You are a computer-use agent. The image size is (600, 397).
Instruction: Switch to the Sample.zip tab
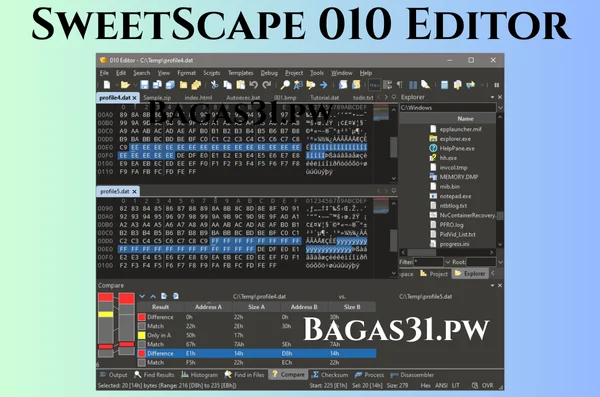pyautogui.click(x=157, y=98)
